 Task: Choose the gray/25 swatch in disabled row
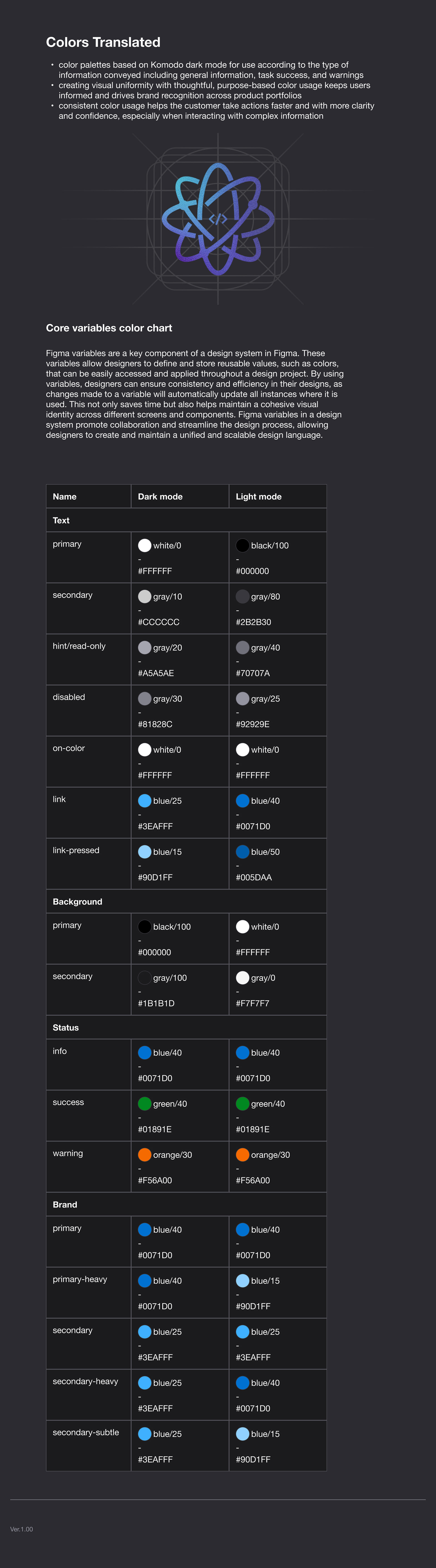(242, 699)
